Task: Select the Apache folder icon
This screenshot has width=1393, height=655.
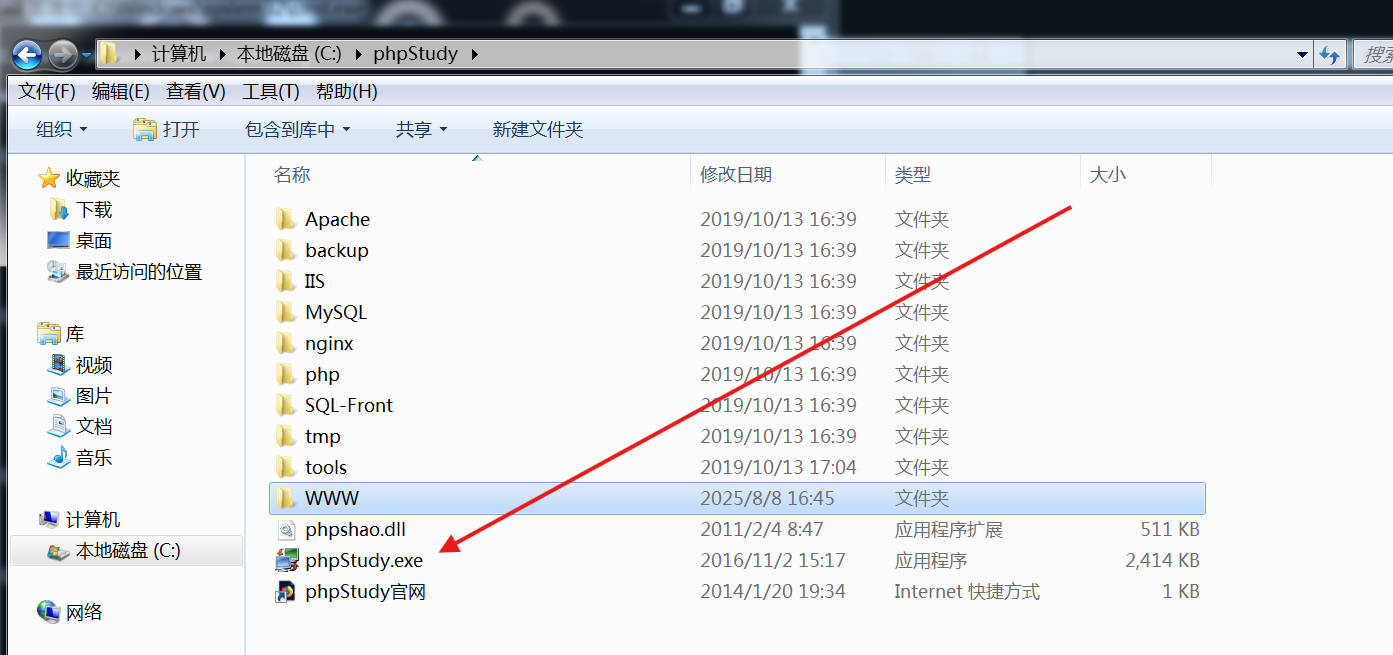Action: [287, 219]
